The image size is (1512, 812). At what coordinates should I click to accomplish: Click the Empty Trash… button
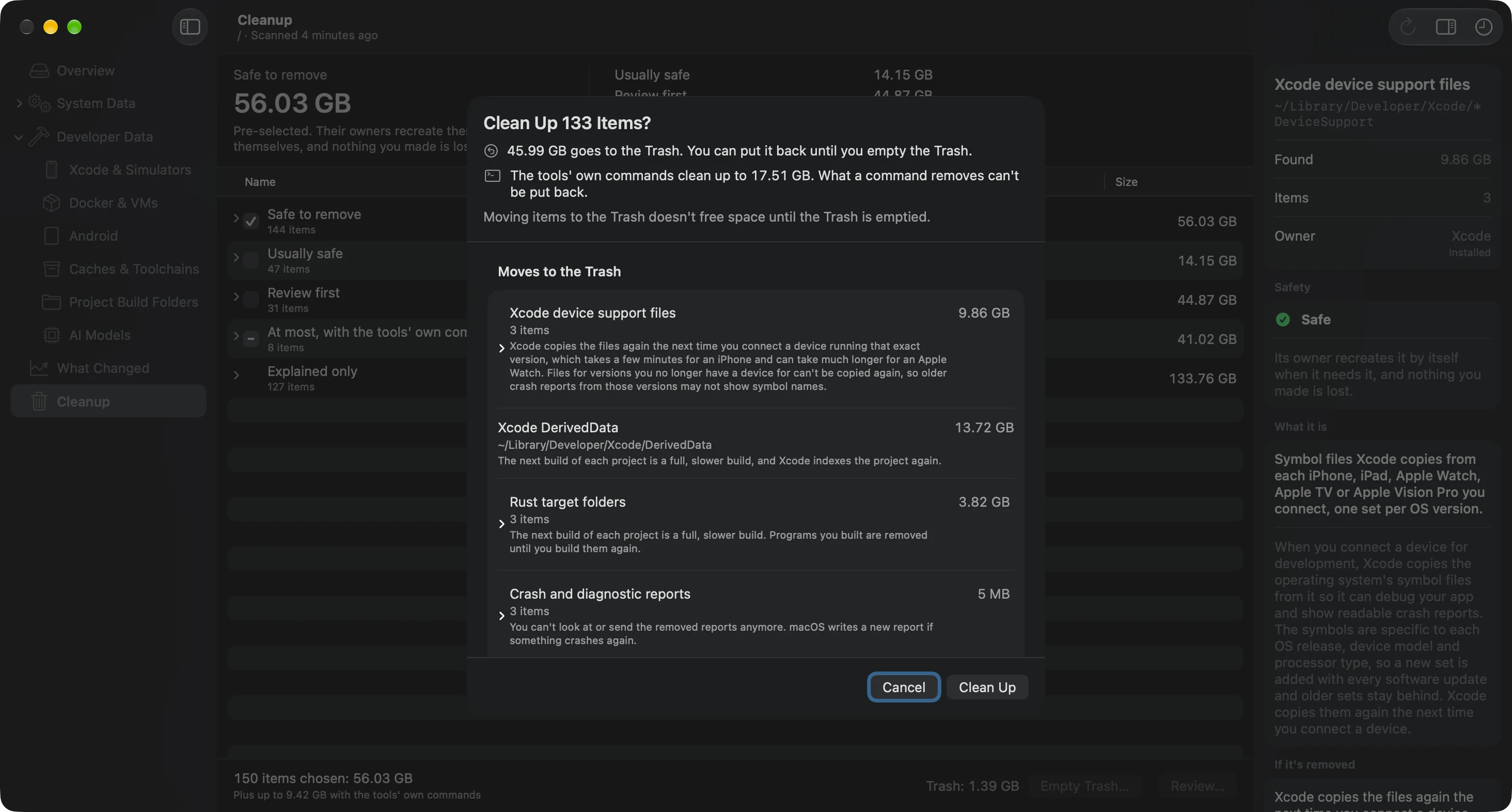coord(1084,786)
